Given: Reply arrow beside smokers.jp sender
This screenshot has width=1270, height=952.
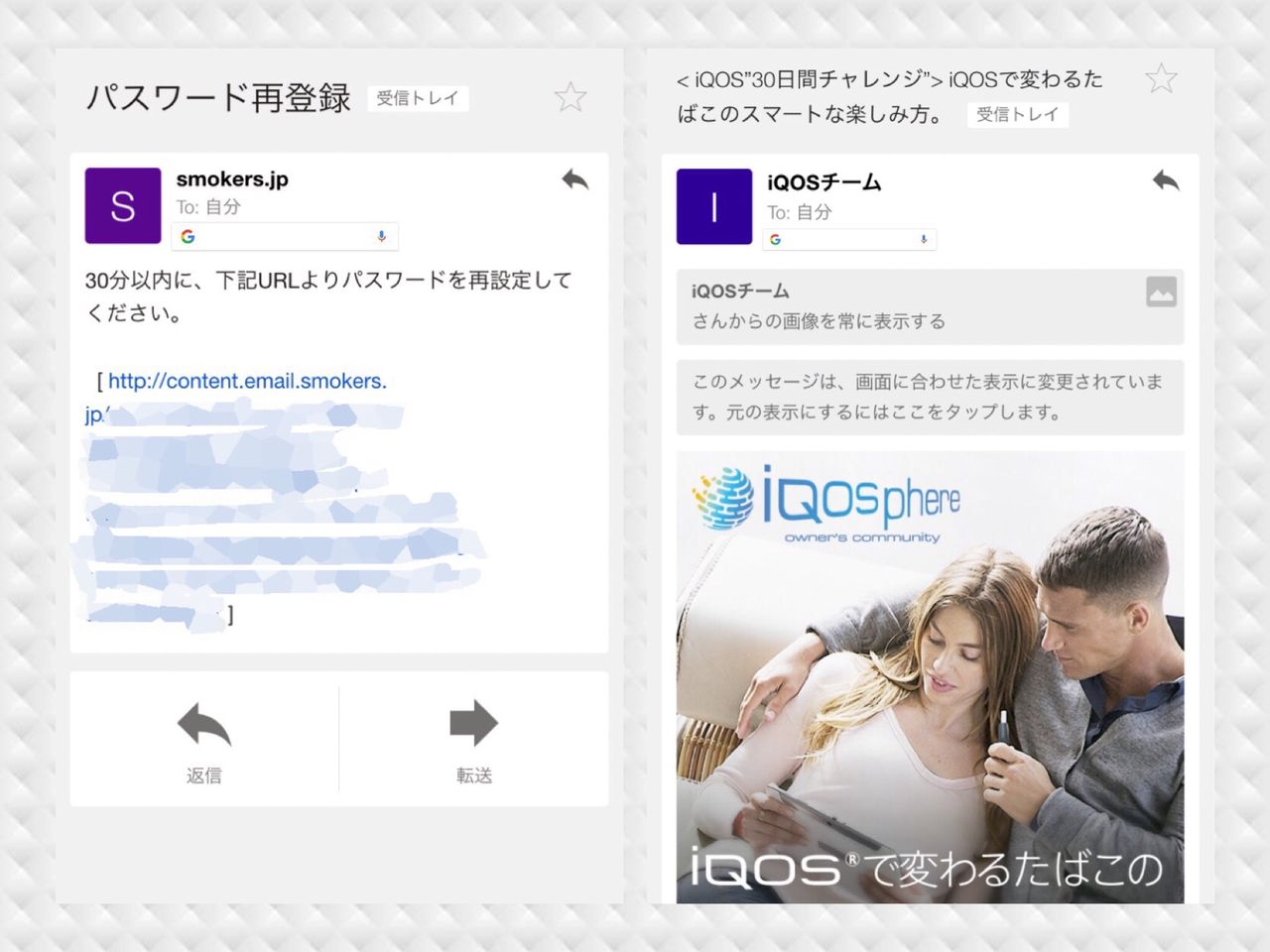Looking at the screenshot, I should pos(575,179).
